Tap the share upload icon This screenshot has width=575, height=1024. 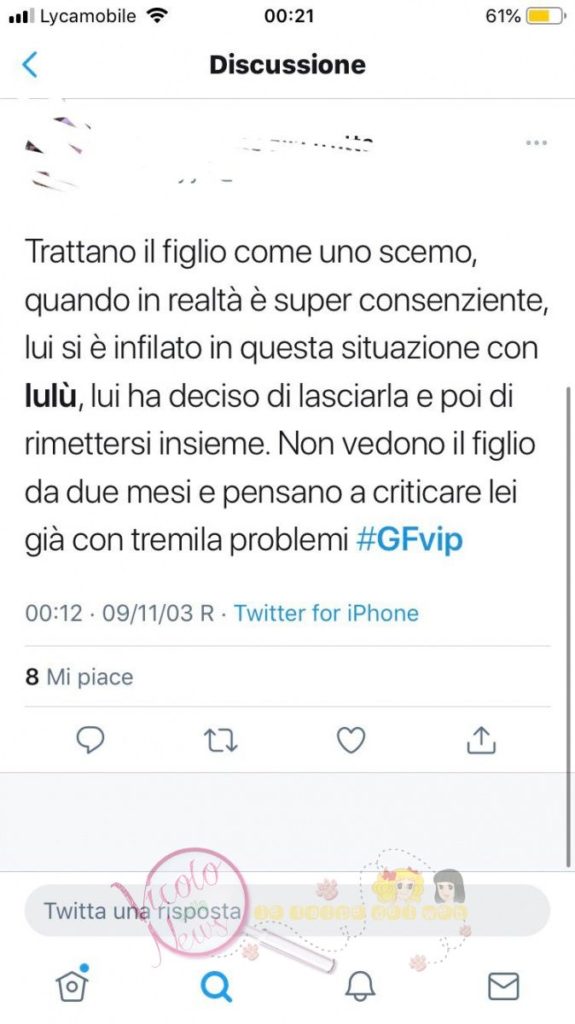point(482,740)
